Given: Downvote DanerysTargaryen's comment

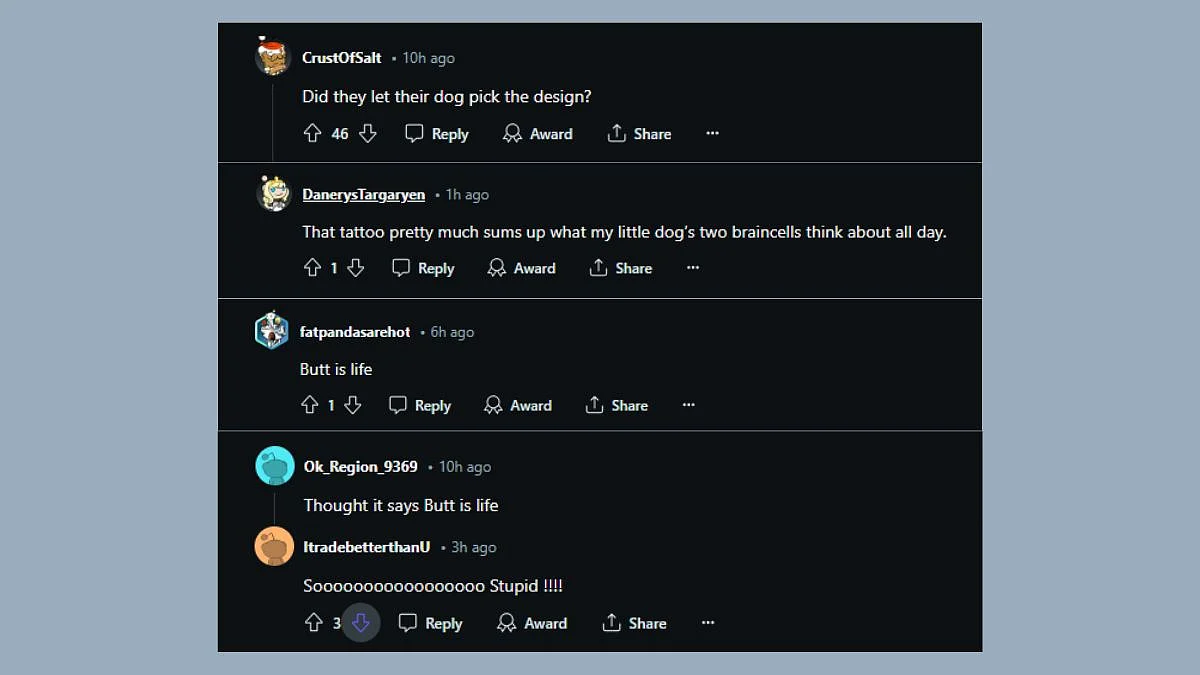Looking at the screenshot, I should click(355, 268).
